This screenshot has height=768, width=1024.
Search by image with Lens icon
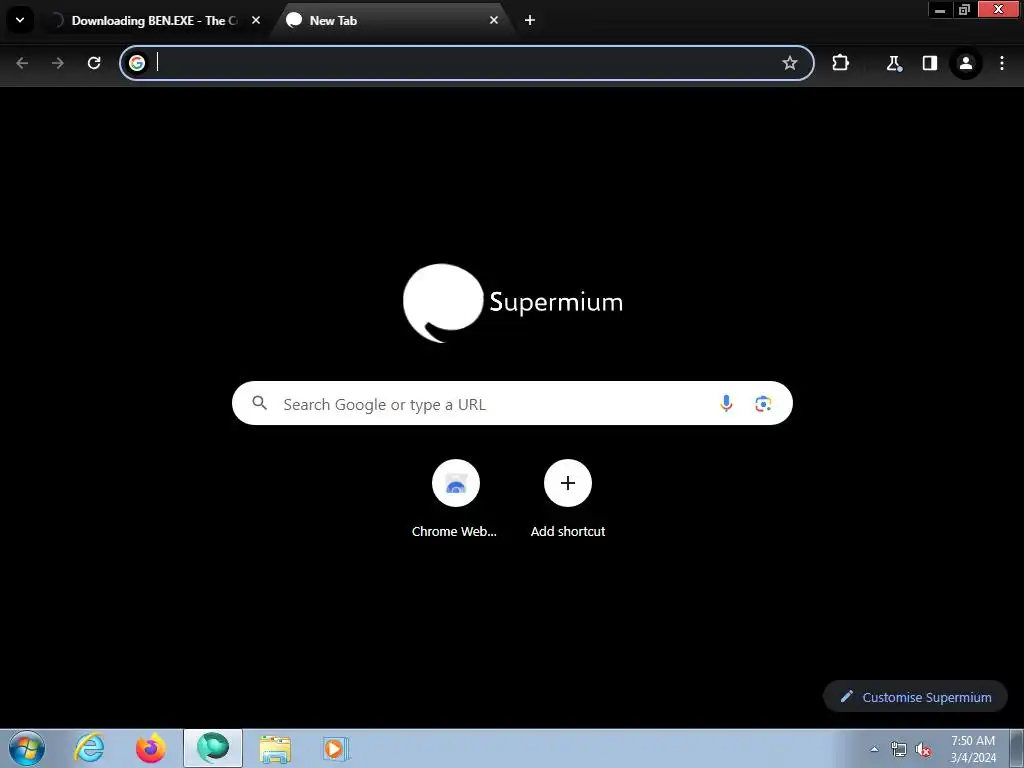pyautogui.click(x=763, y=404)
